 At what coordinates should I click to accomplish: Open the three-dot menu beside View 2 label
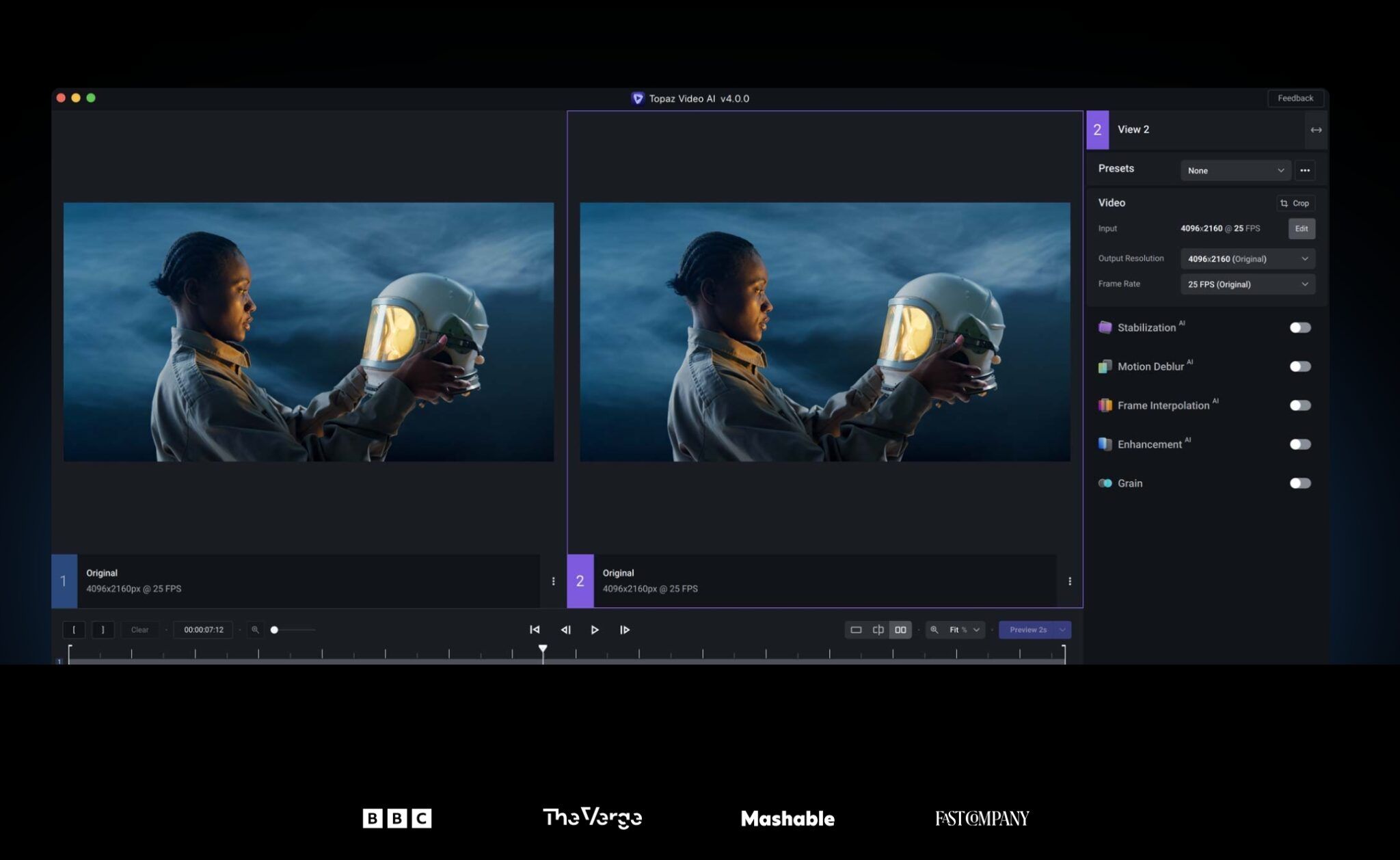(1305, 170)
